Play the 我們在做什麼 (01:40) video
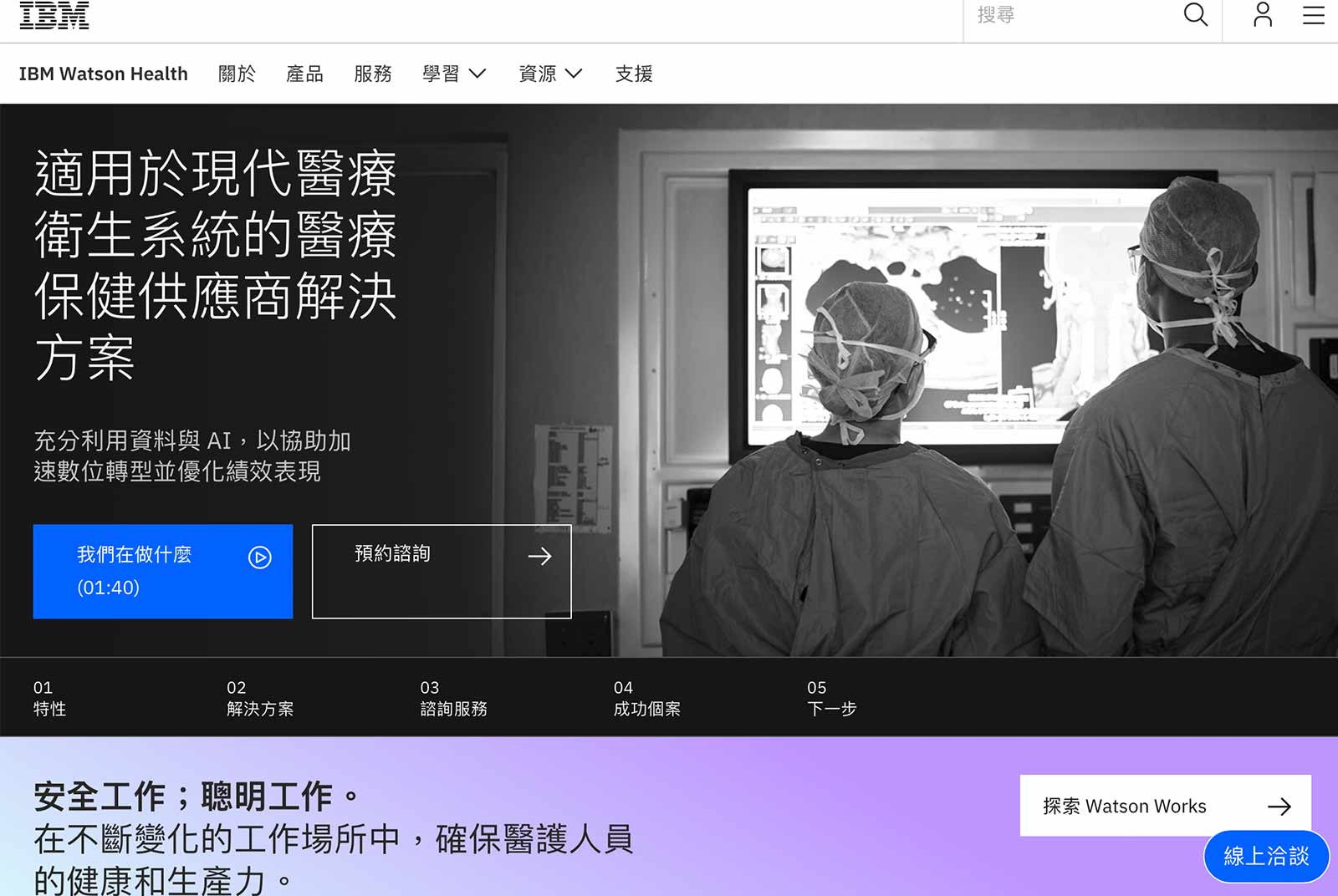 coord(163,571)
